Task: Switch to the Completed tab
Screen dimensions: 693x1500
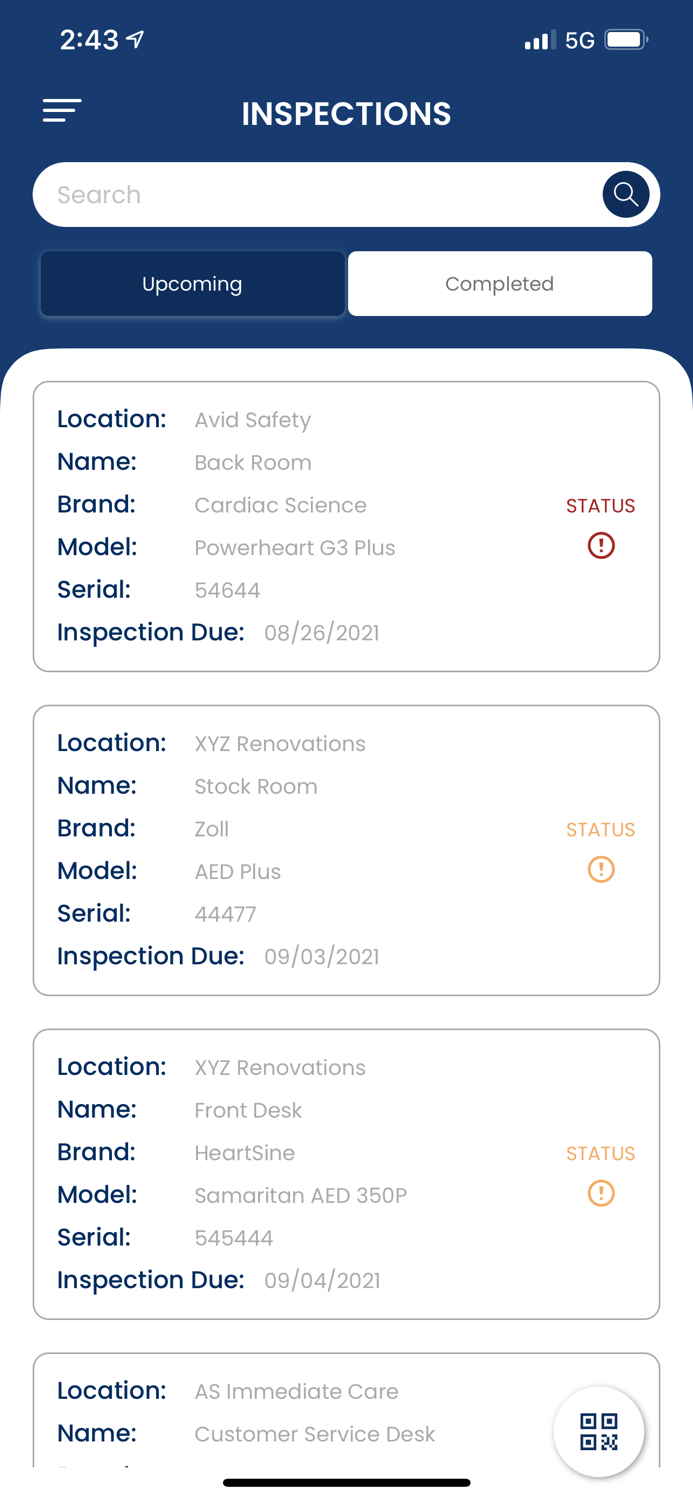Action: [500, 283]
